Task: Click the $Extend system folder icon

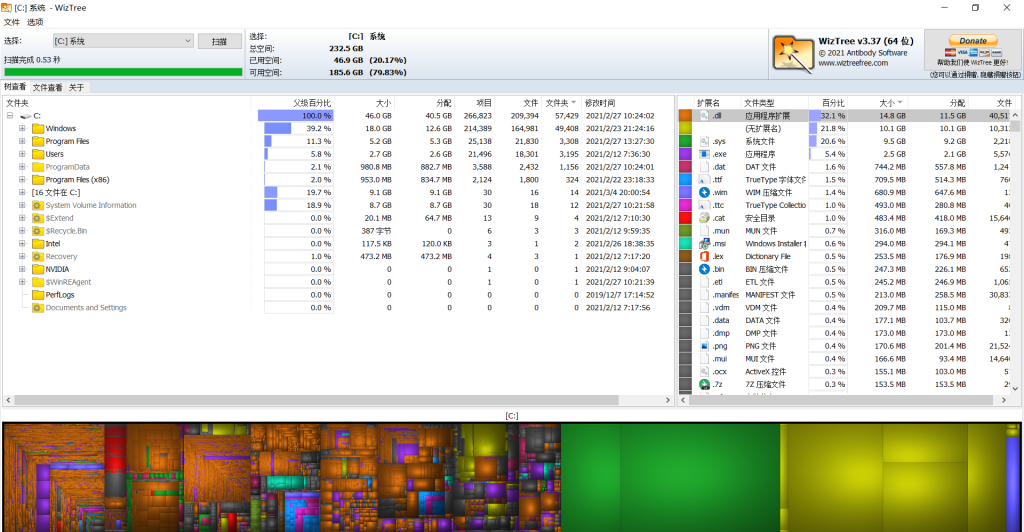Action: coord(38,218)
